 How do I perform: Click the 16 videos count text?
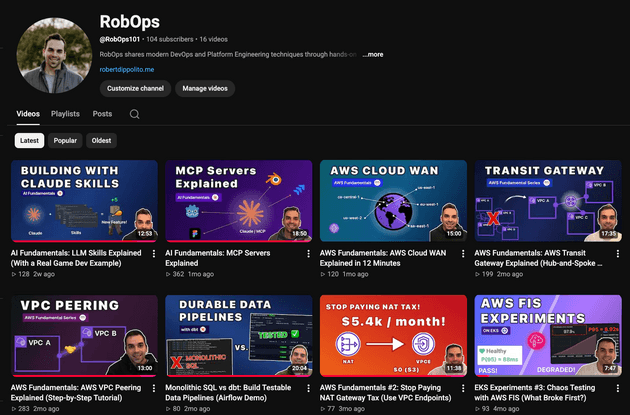213,39
